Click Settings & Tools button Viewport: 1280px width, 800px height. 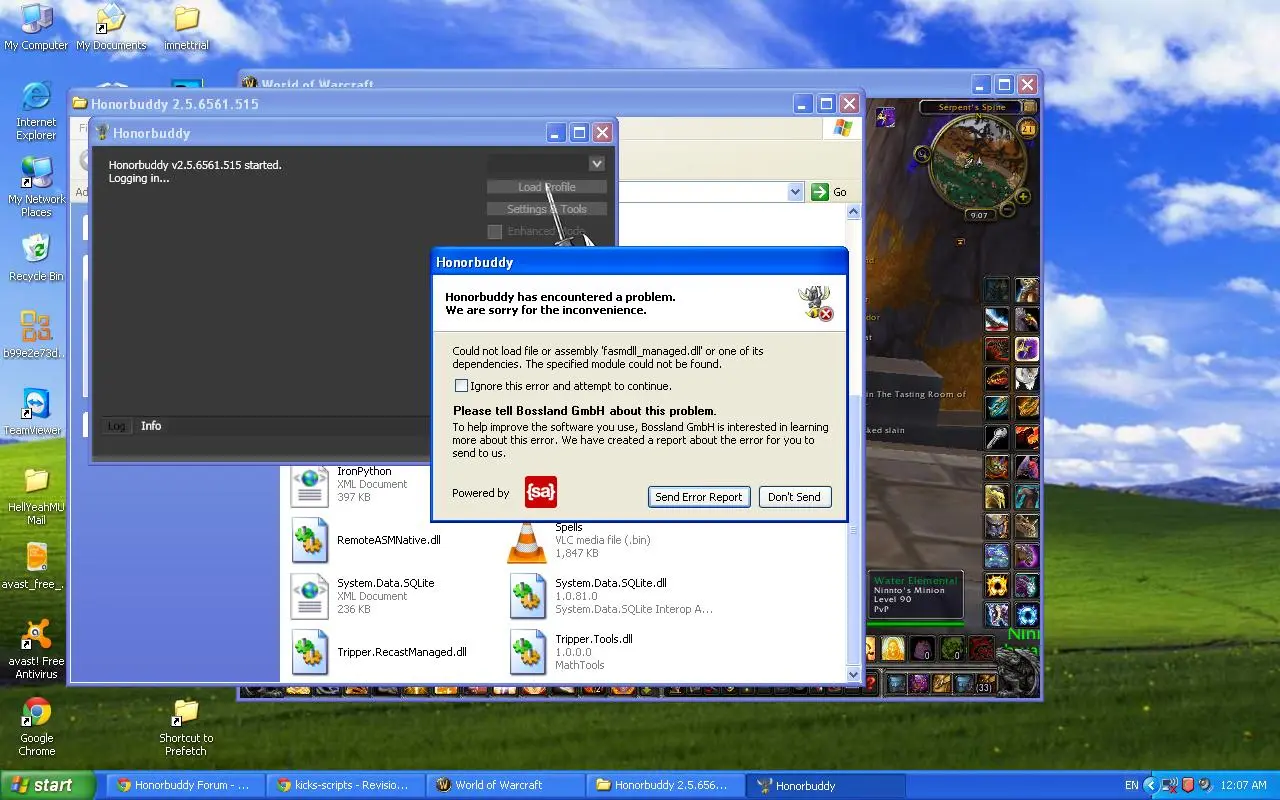pyautogui.click(x=546, y=209)
